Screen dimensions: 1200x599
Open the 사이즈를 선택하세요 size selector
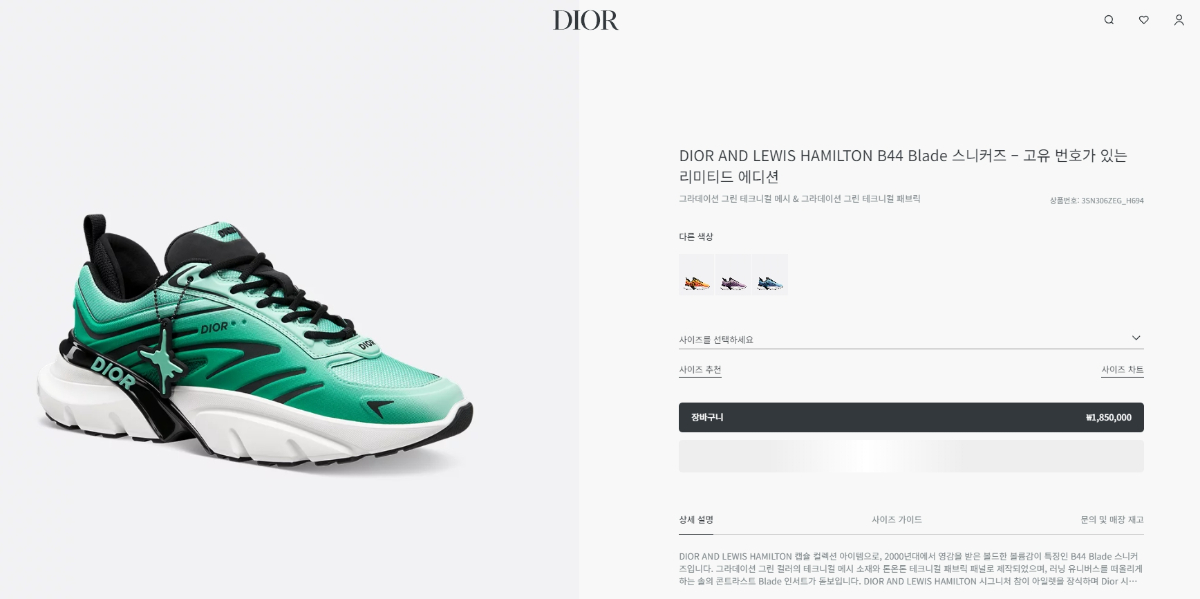(x=911, y=339)
